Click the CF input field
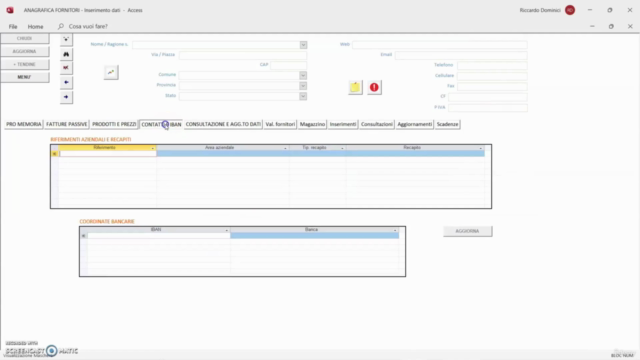This screenshot has width=640, height=360. pos(488,97)
